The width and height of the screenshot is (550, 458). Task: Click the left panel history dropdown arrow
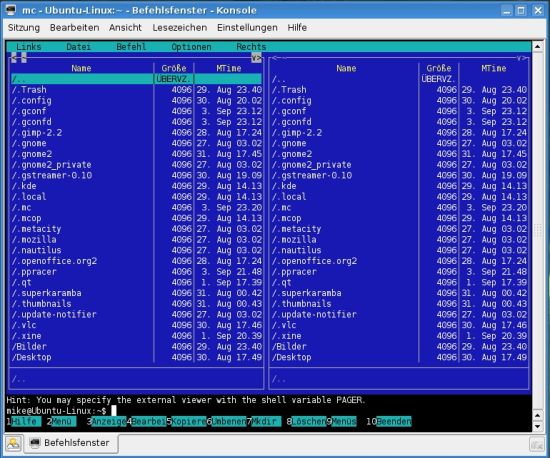(256, 58)
